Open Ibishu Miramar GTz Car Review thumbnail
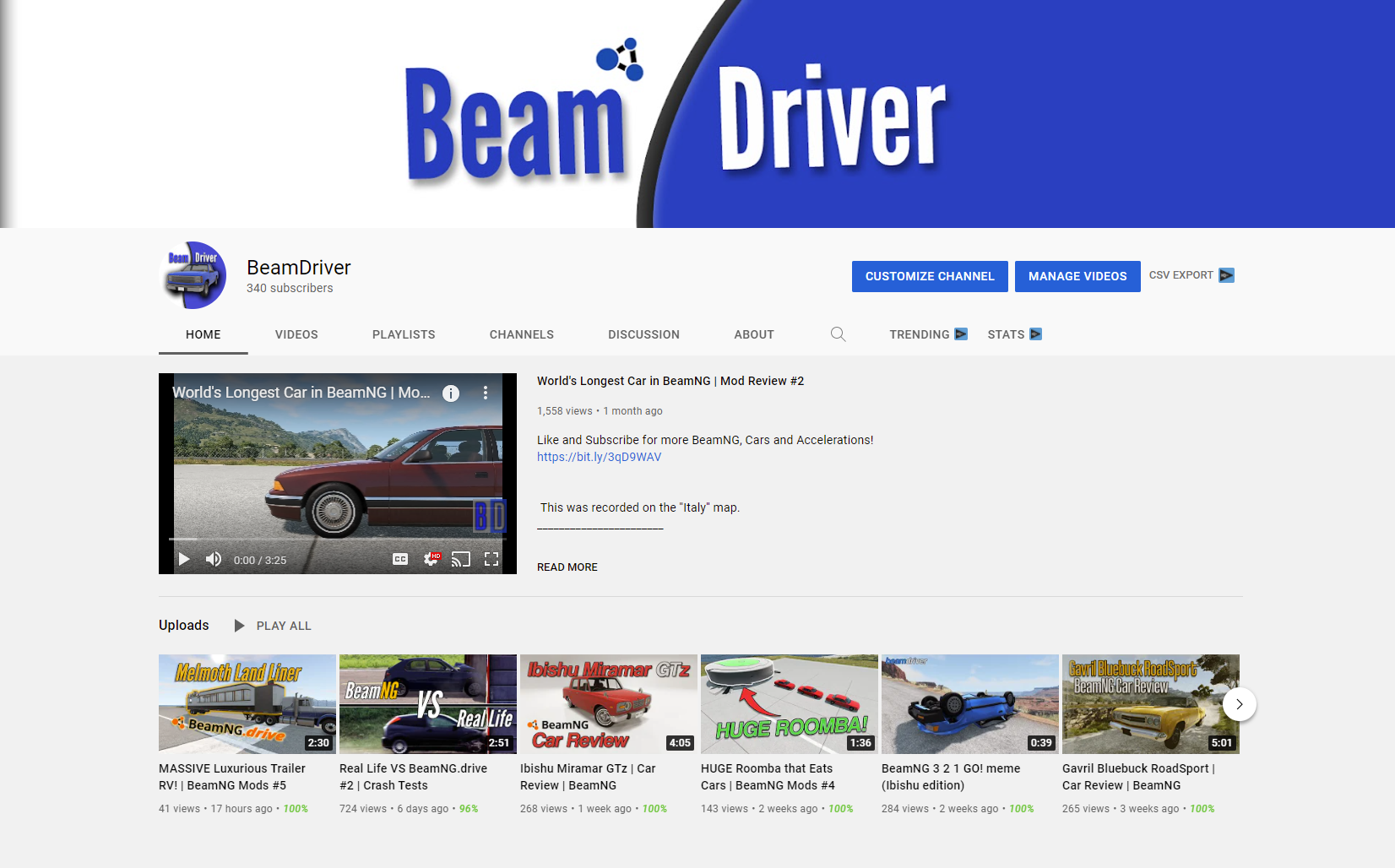The height and width of the screenshot is (868, 1395). (609, 704)
